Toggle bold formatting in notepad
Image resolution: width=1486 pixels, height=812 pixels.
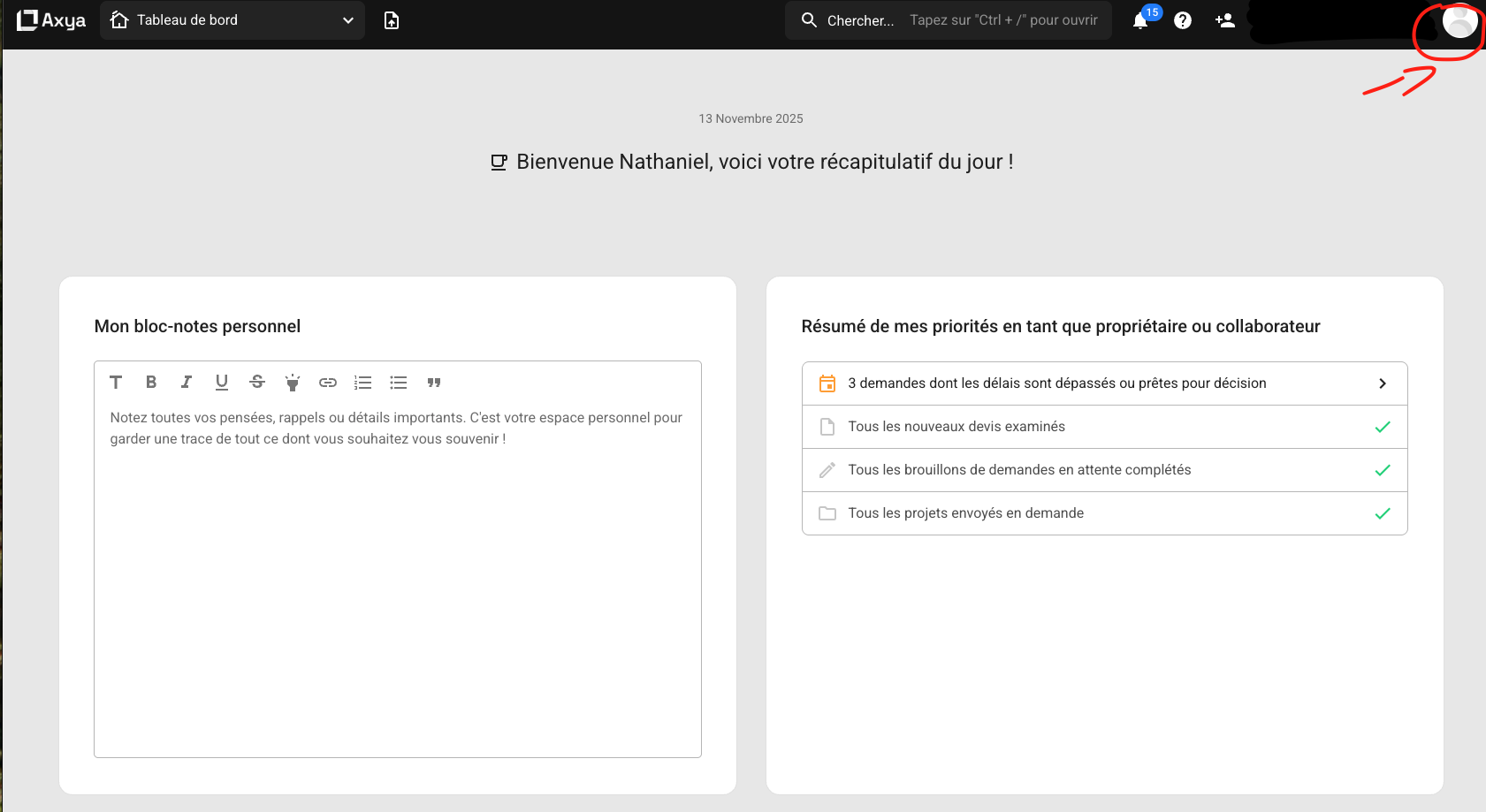151,383
